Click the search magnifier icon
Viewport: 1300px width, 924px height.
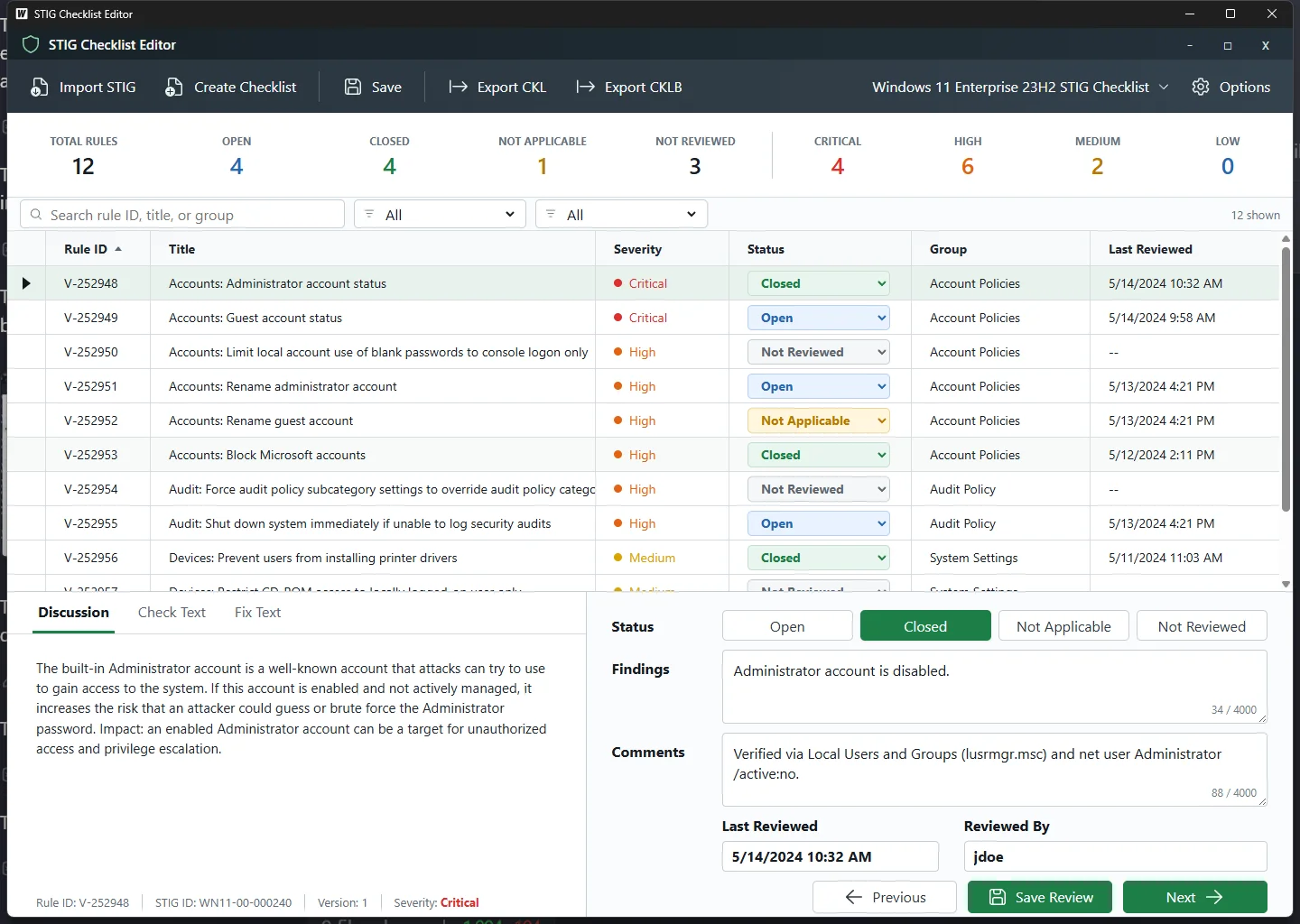36,215
